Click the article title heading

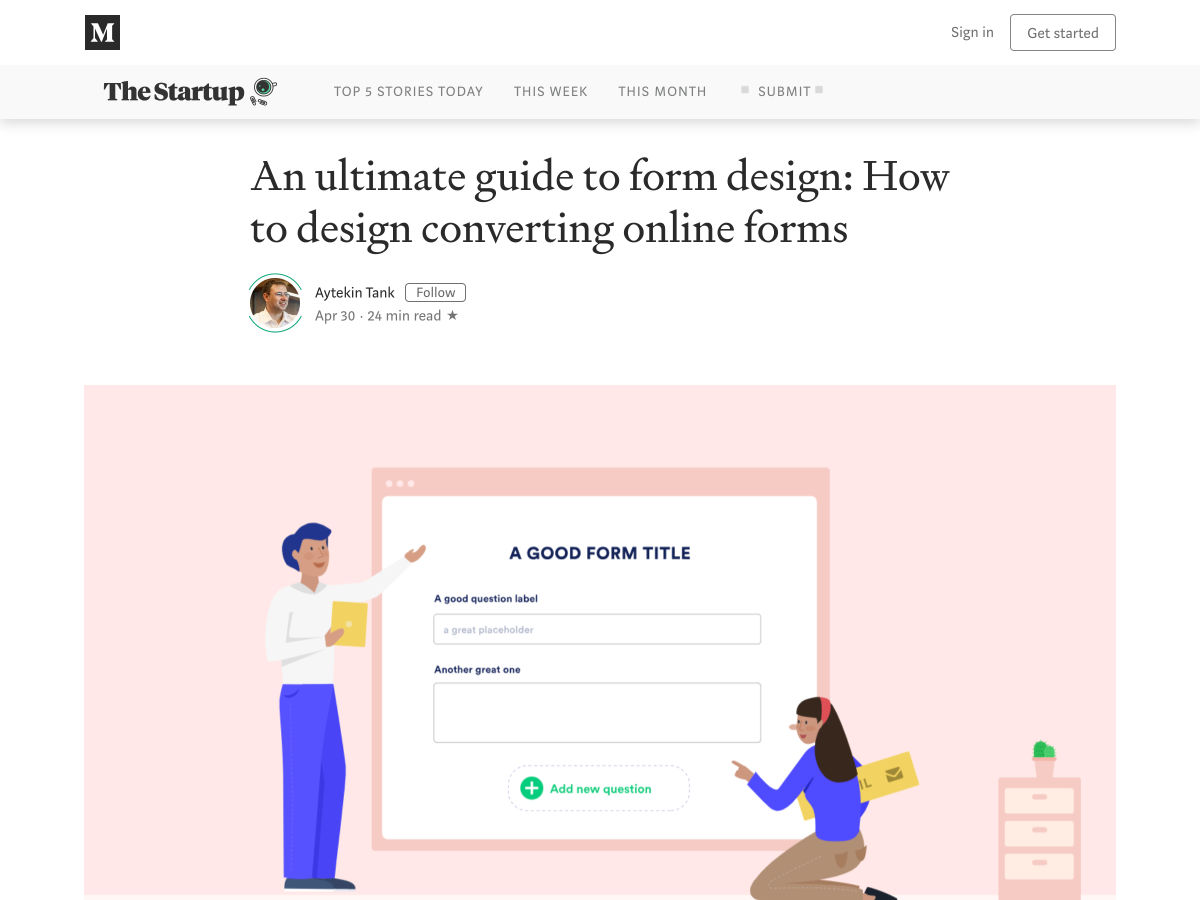pyautogui.click(x=600, y=203)
